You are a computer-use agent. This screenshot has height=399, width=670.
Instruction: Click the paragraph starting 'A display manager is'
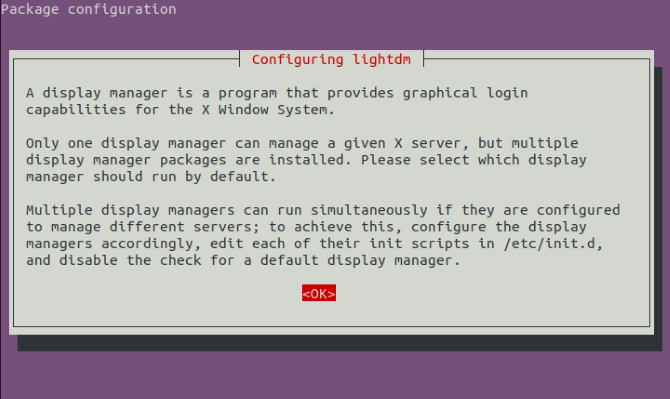pos(277,101)
